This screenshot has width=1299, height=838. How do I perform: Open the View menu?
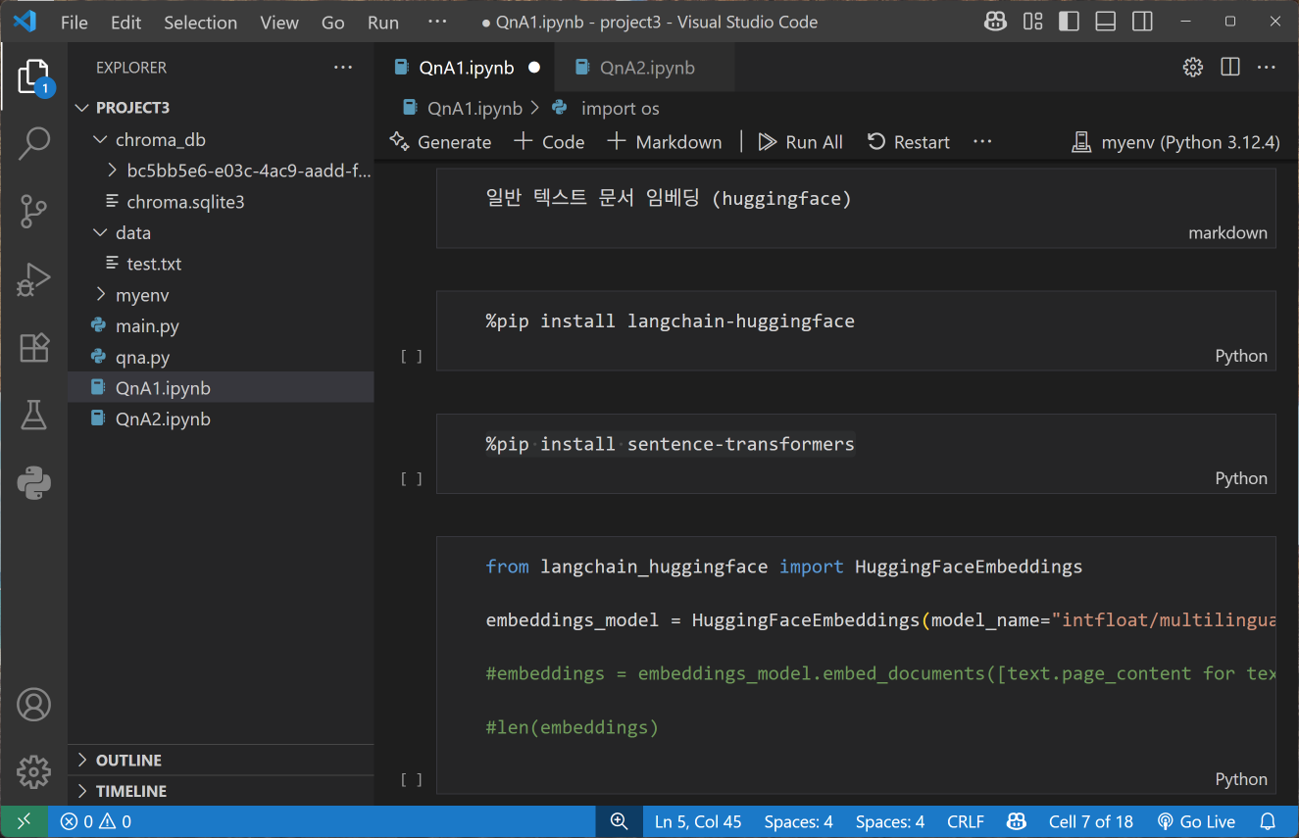(x=279, y=22)
